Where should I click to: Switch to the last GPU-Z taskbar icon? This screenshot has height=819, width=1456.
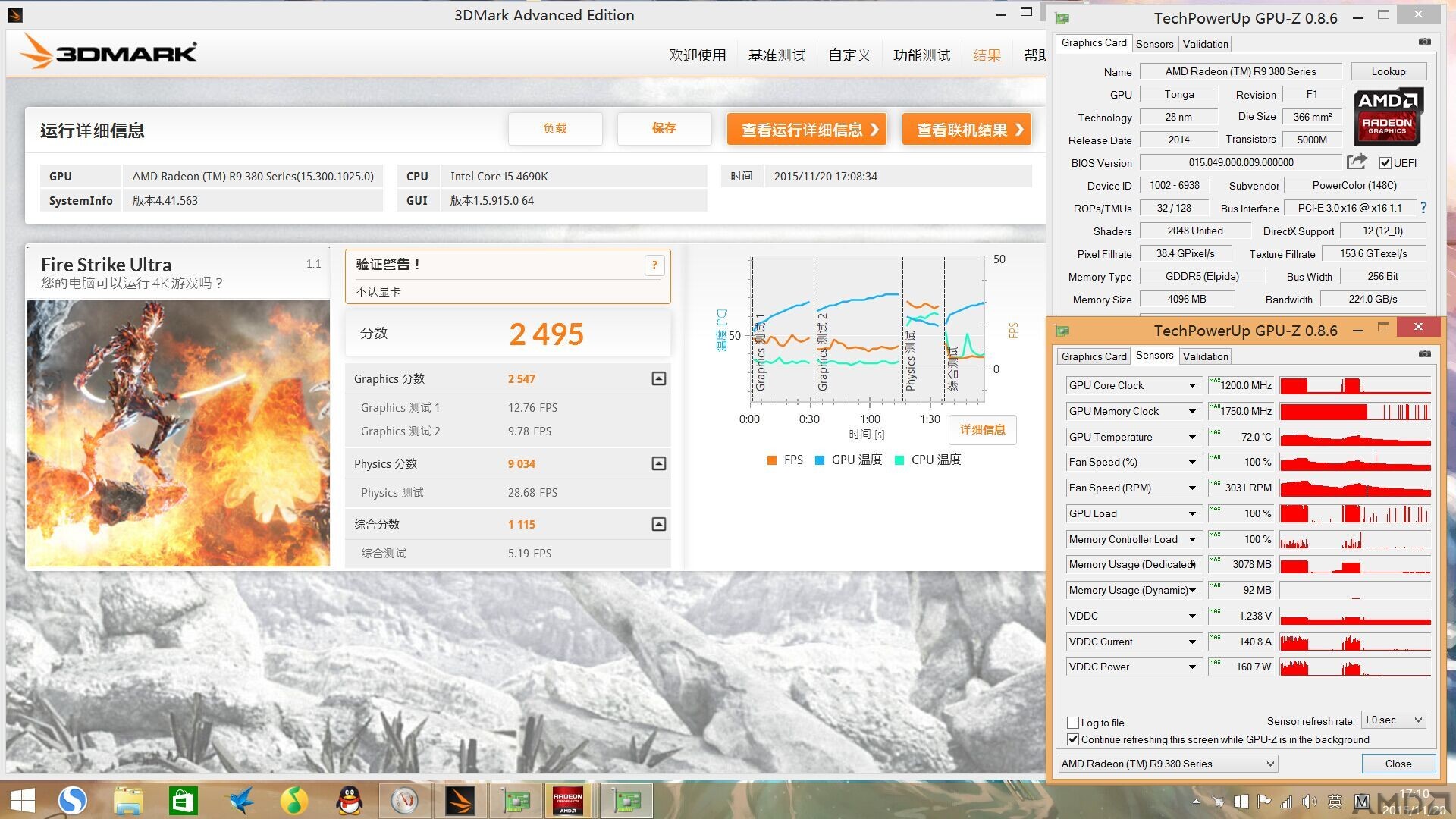[x=628, y=800]
